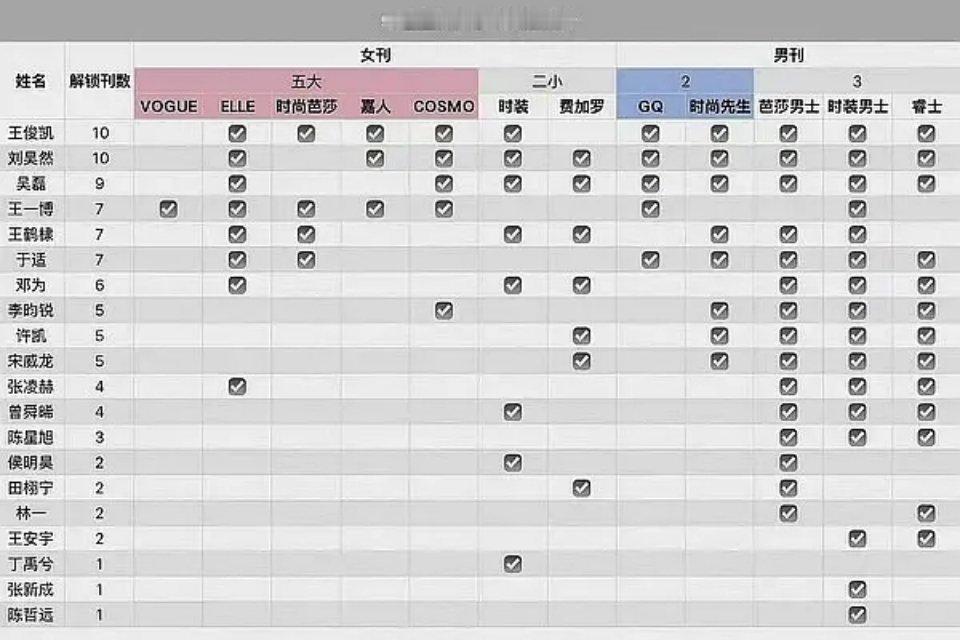Click the COSMO column header
Screen dimensions: 960x640
(x=444, y=106)
